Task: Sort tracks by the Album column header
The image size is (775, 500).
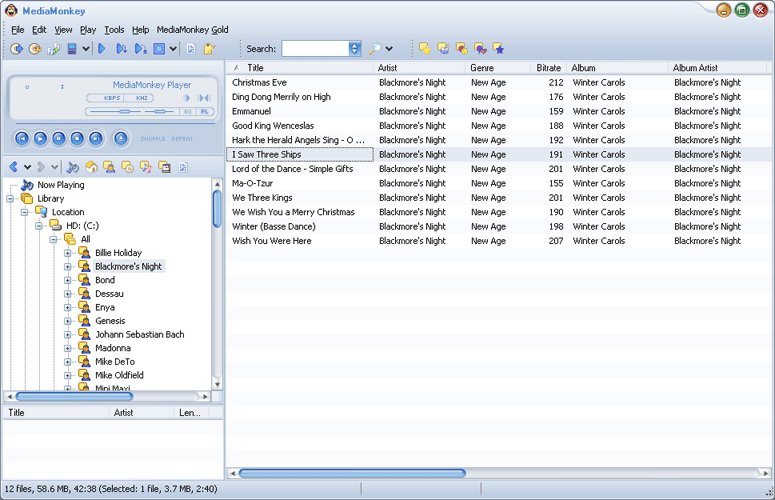Action: click(x=617, y=68)
